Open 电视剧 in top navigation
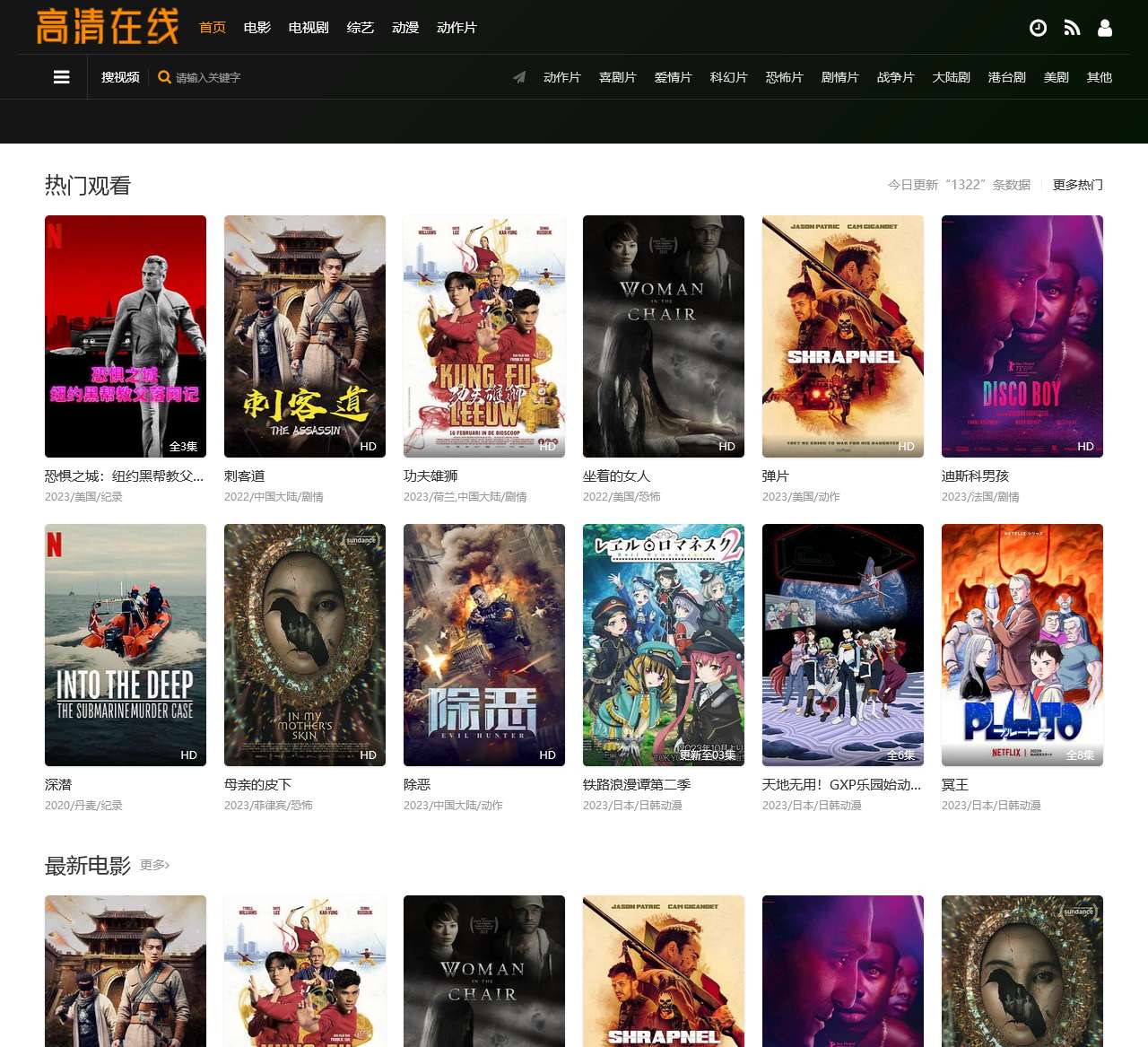The height and width of the screenshot is (1047, 1148). [309, 28]
